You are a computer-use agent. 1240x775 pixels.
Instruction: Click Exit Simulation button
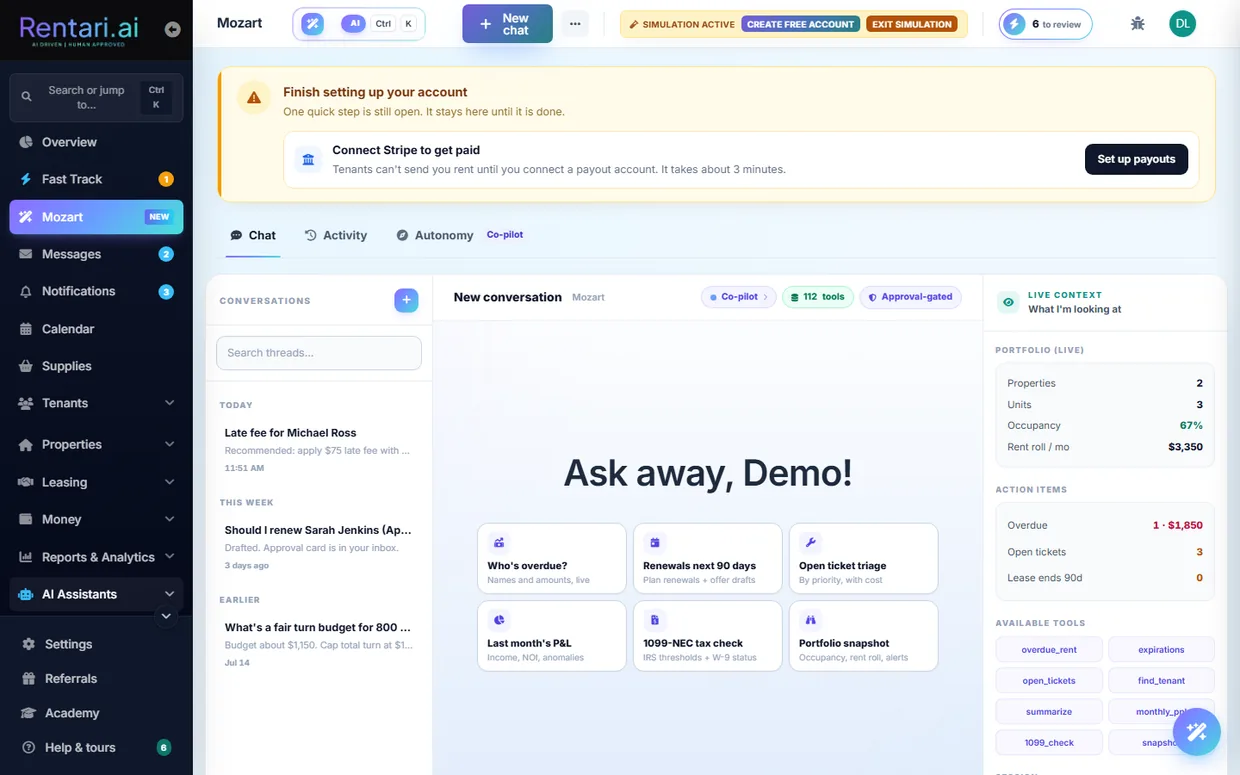912,24
